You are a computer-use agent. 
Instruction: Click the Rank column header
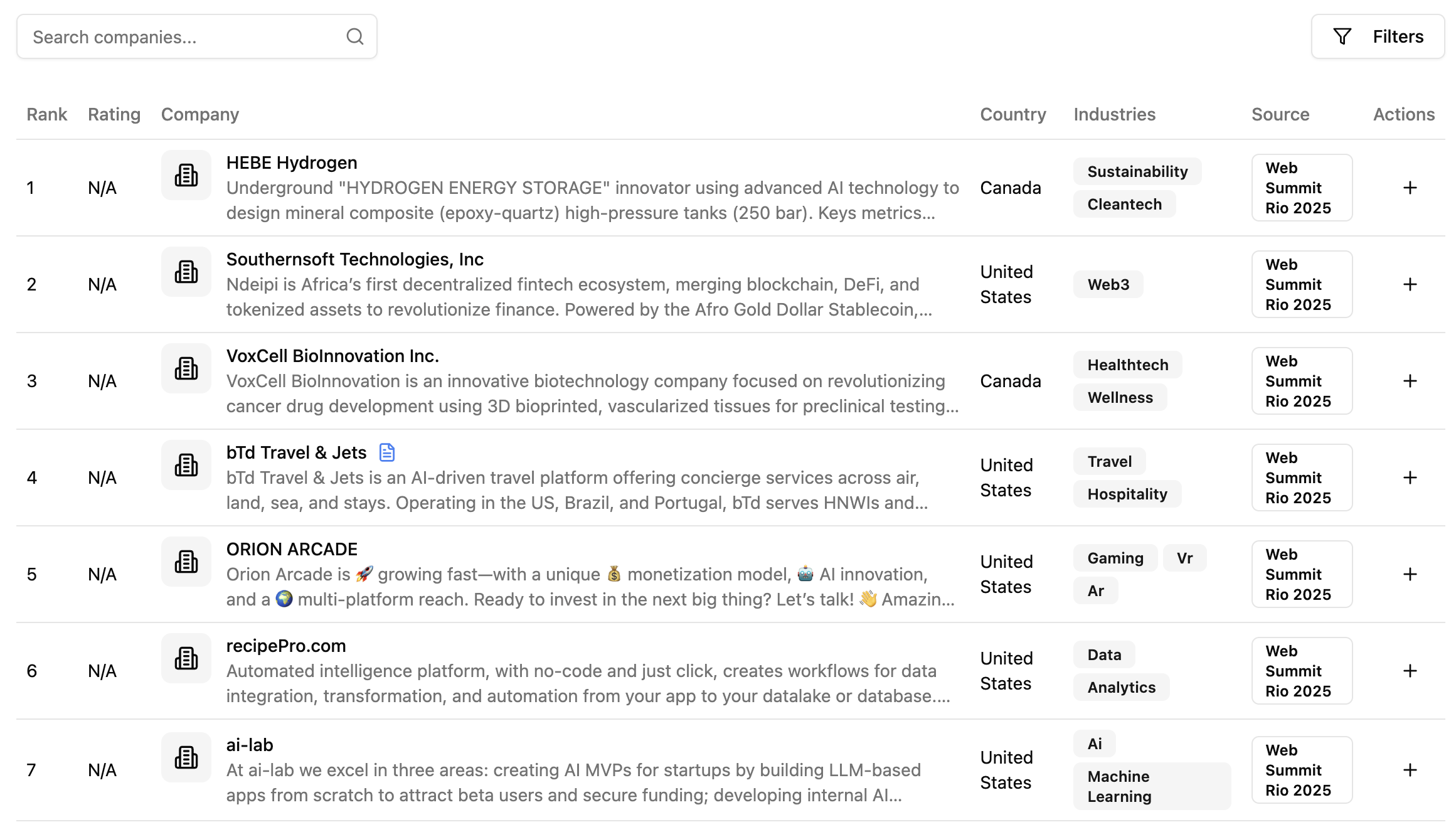[46, 114]
